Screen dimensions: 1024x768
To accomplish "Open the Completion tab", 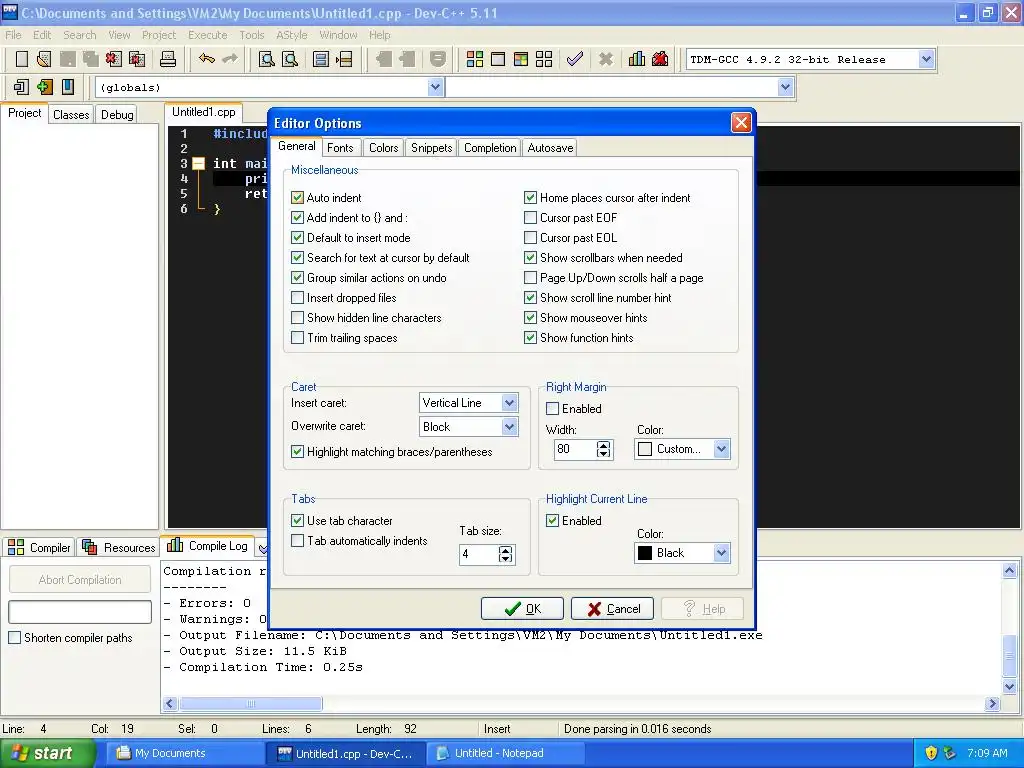I will point(490,148).
